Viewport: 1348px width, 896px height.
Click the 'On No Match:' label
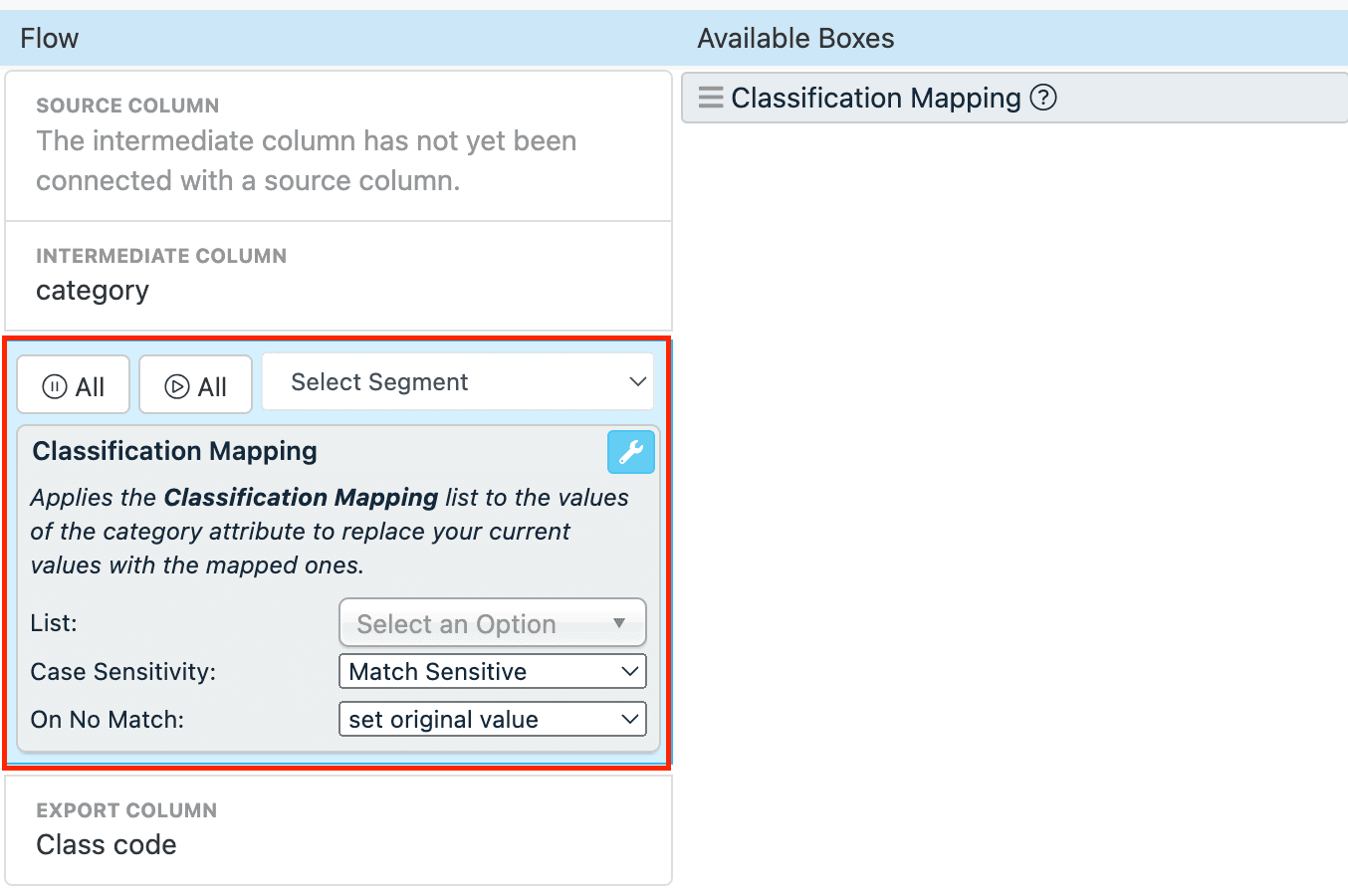[108, 719]
